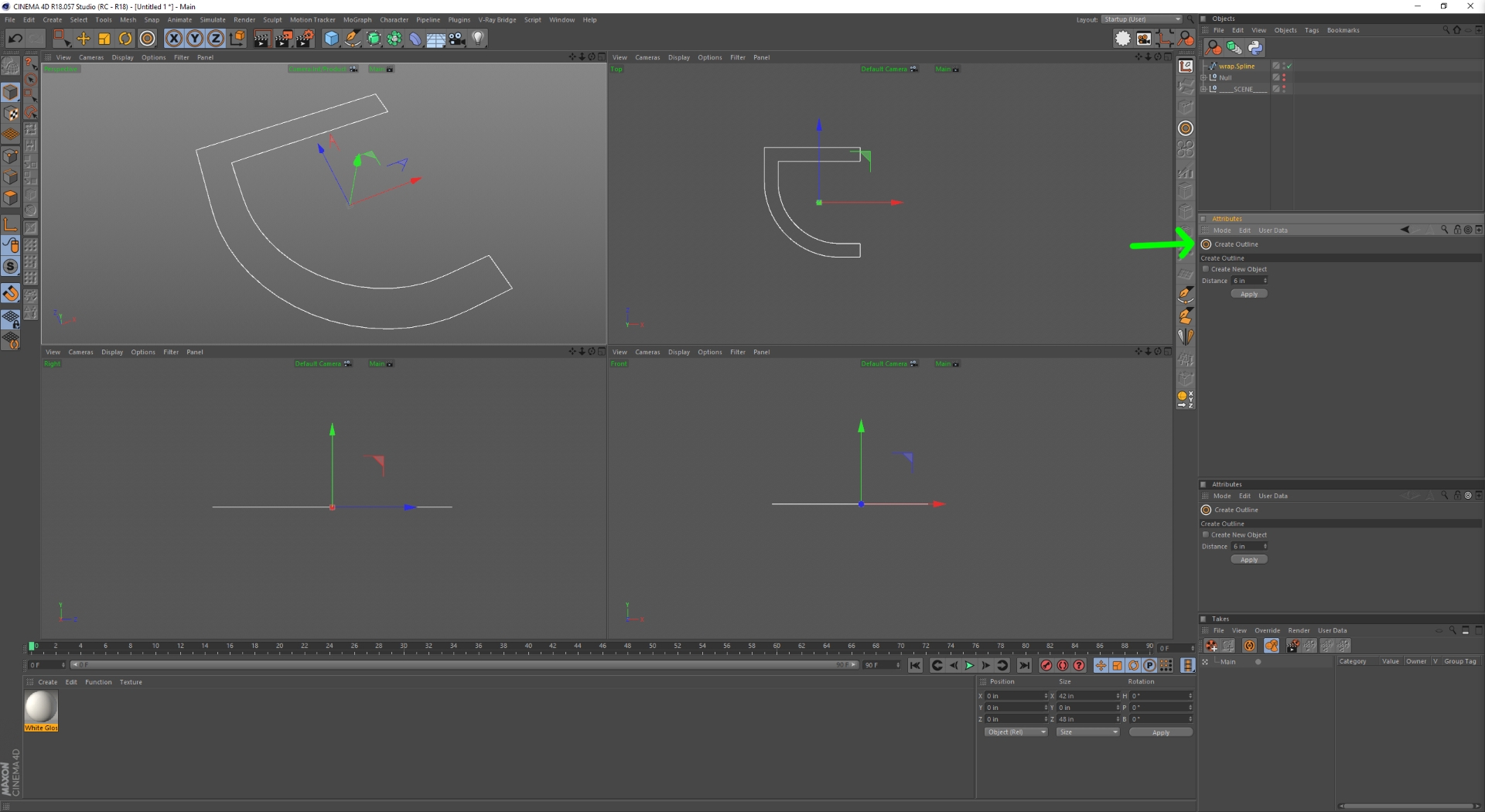The height and width of the screenshot is (812, 1485).
Task: Toggle ____SCENE____ visibility dots
Action: point(1284,89)
